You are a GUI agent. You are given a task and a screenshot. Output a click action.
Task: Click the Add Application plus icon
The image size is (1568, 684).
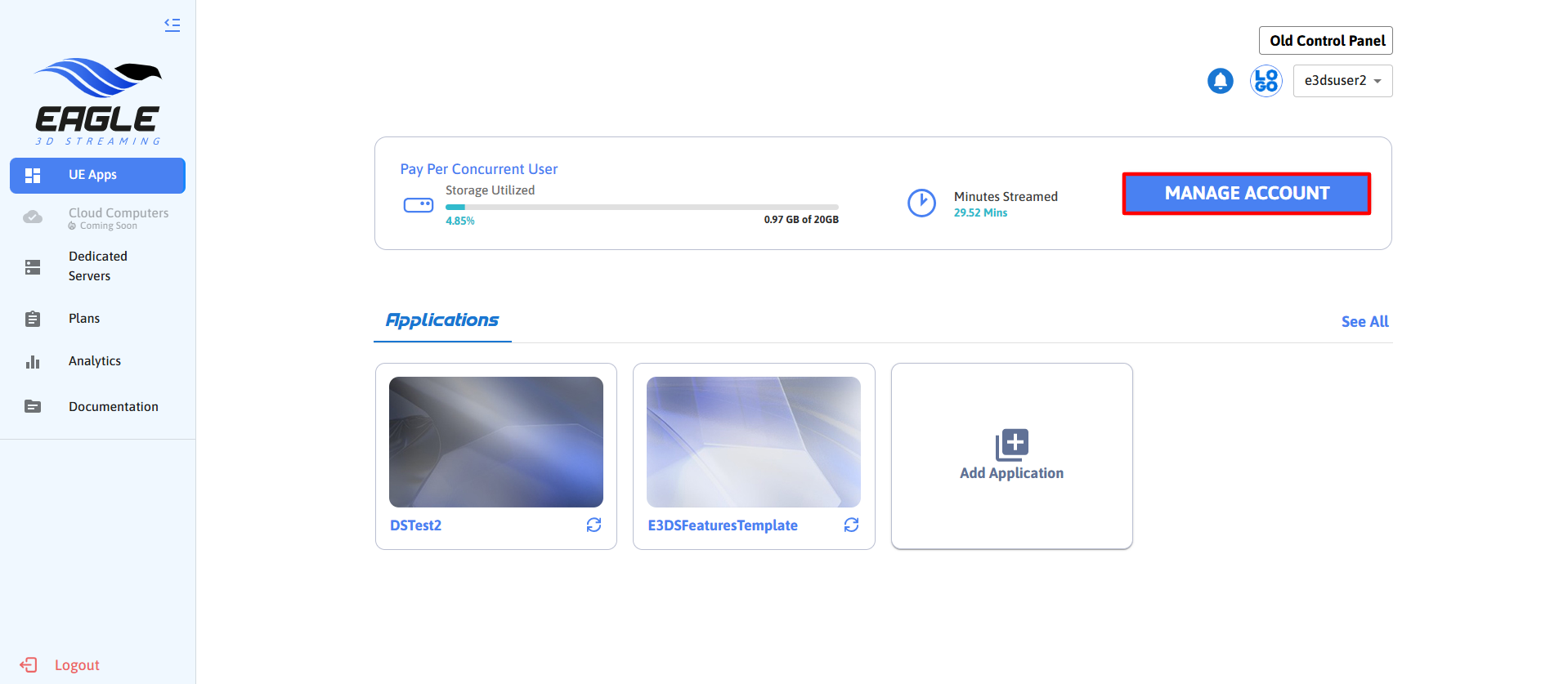point(1011,445)
